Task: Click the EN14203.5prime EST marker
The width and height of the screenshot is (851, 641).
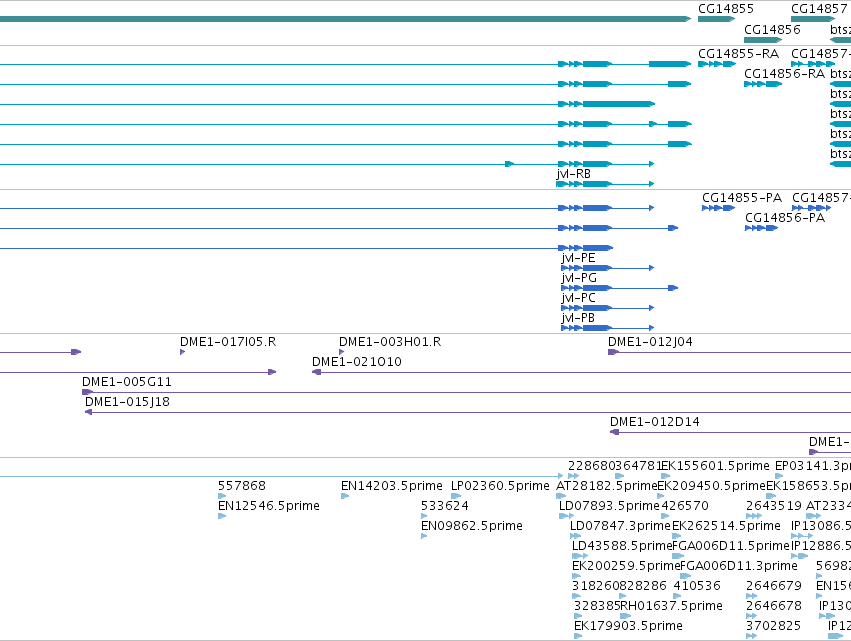Action: (345, 496)
